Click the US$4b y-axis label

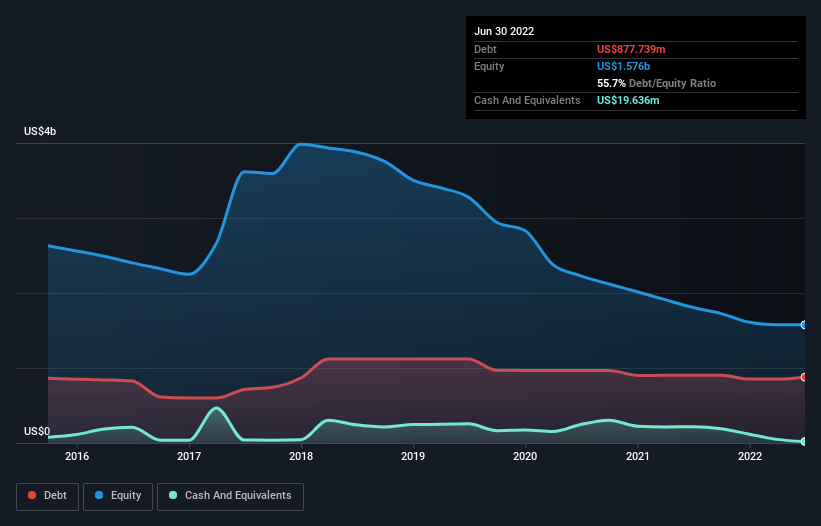[x=40, y=131]
